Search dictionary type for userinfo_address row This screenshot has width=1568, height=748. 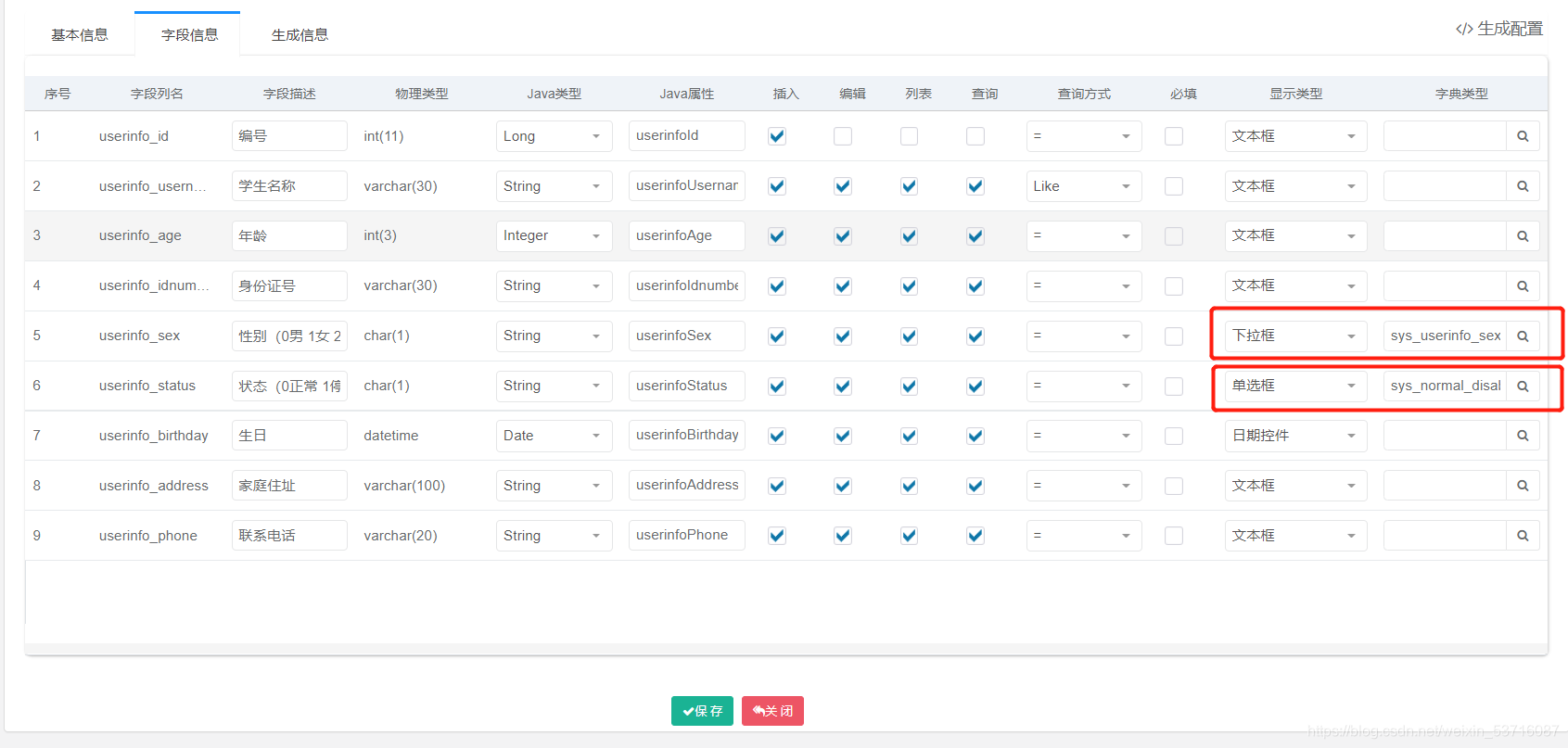click(1523, 486)
